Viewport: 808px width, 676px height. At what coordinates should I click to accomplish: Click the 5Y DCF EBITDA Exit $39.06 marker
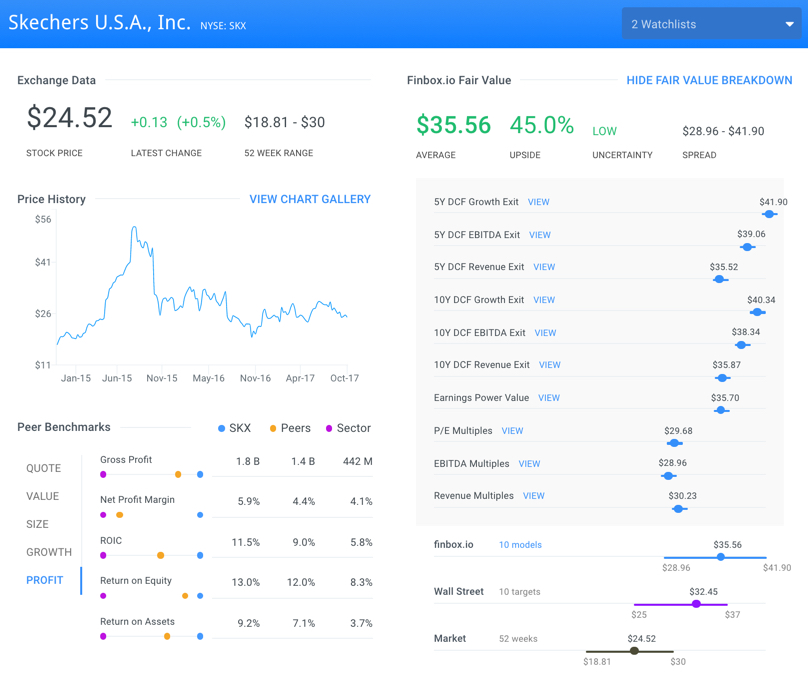pos(747,247)
